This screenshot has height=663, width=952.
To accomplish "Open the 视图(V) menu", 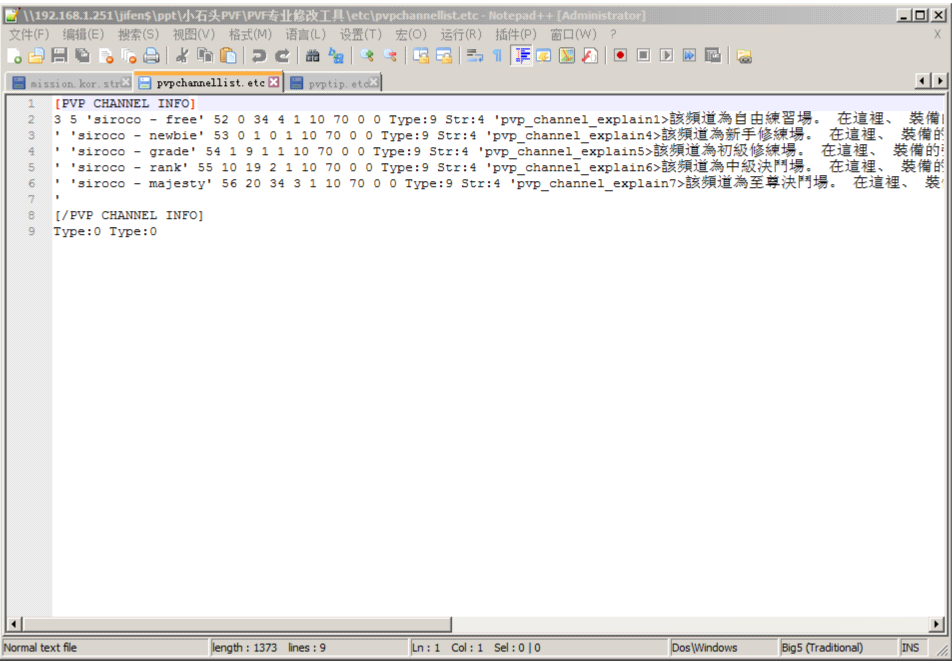I will tap(194, 35).
